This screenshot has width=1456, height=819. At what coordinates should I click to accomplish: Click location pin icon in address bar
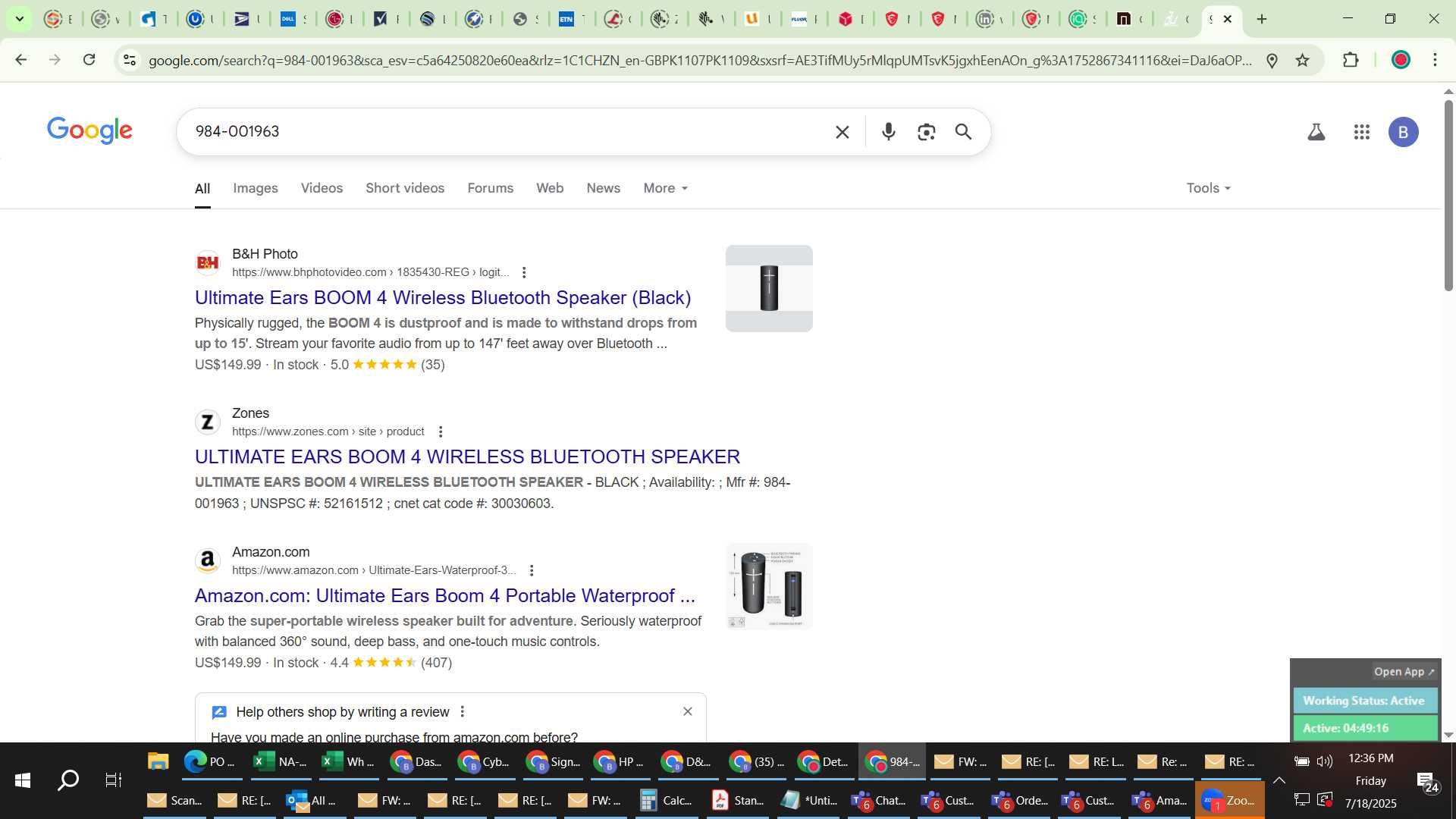[1272, 61]
